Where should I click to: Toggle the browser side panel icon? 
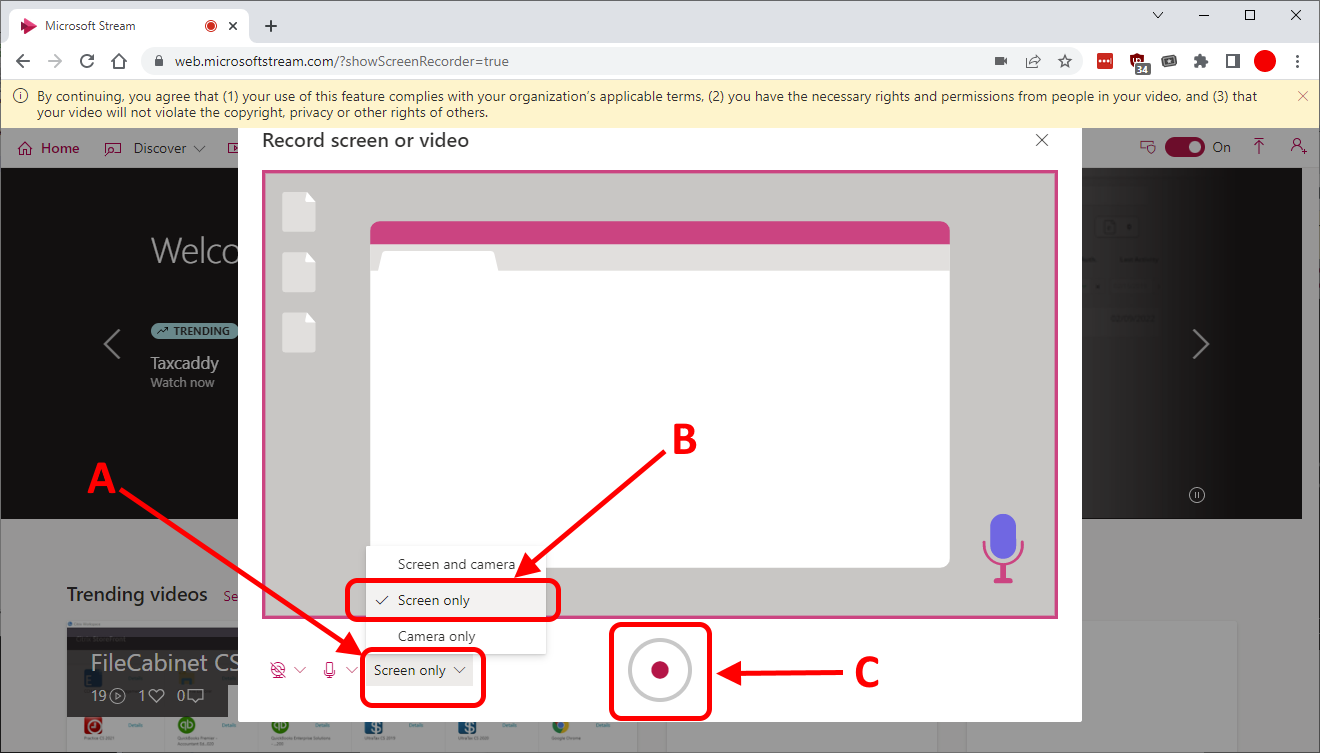1233,61
